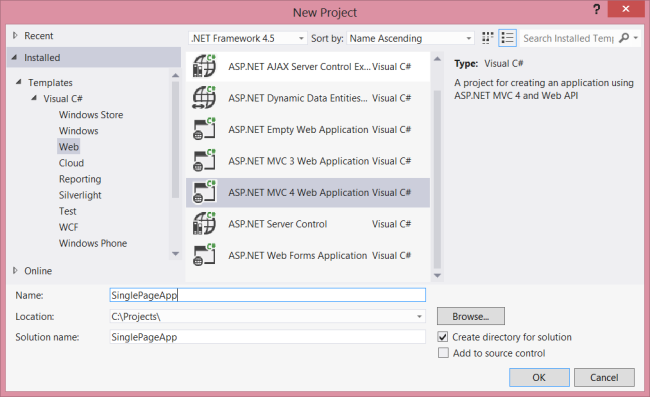Screen dimensions: 650x397
Task: Select ASP.NET Dynamic Data Entities template name
Action: [298, 98]
